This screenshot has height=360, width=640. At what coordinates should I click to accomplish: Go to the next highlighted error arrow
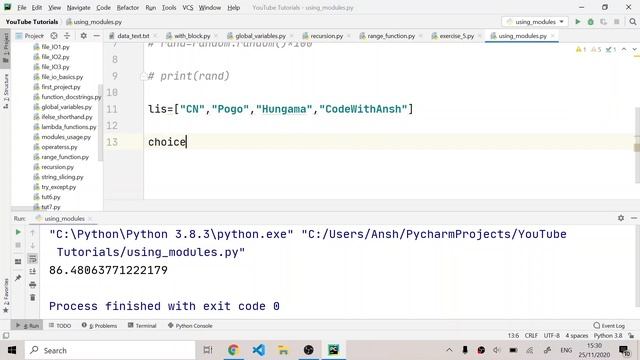(x=634, y=49)
